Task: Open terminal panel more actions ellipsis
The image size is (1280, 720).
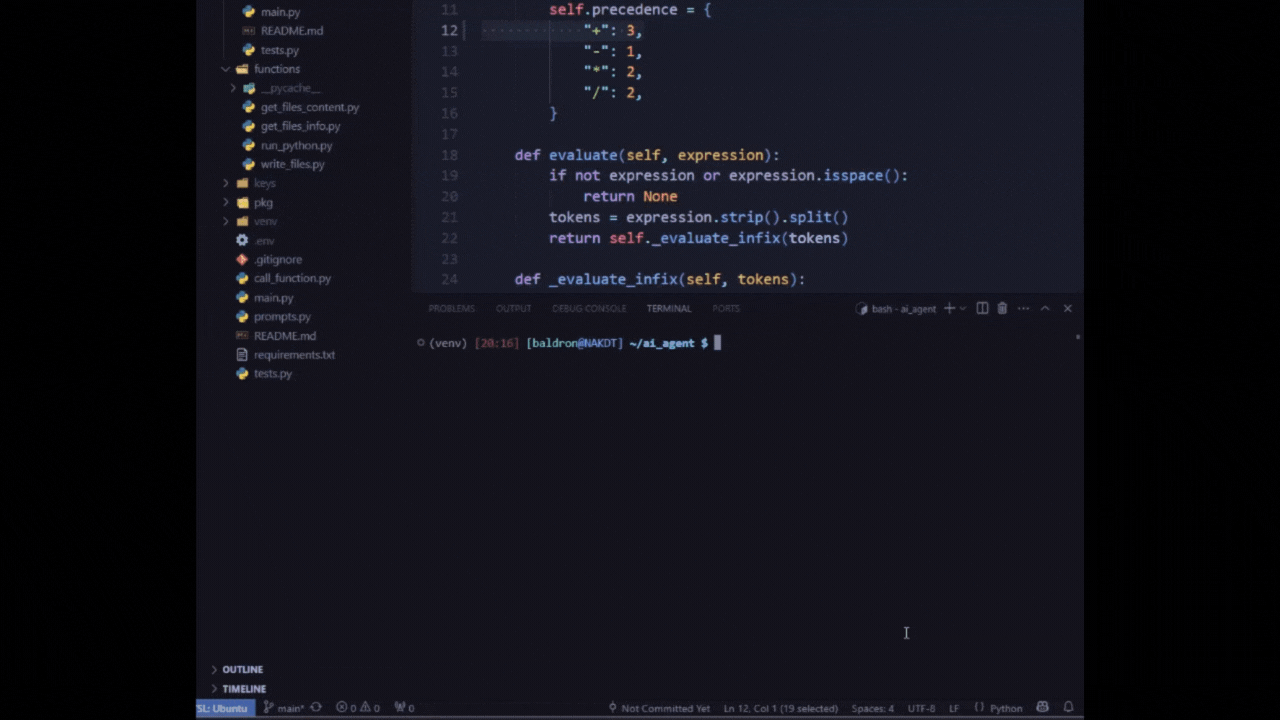Action: [x=1023, y=308]
